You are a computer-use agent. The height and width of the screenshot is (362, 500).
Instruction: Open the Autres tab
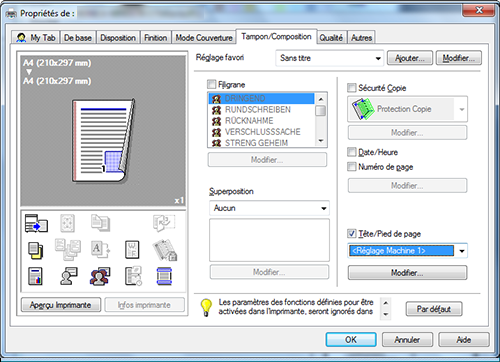361,38
